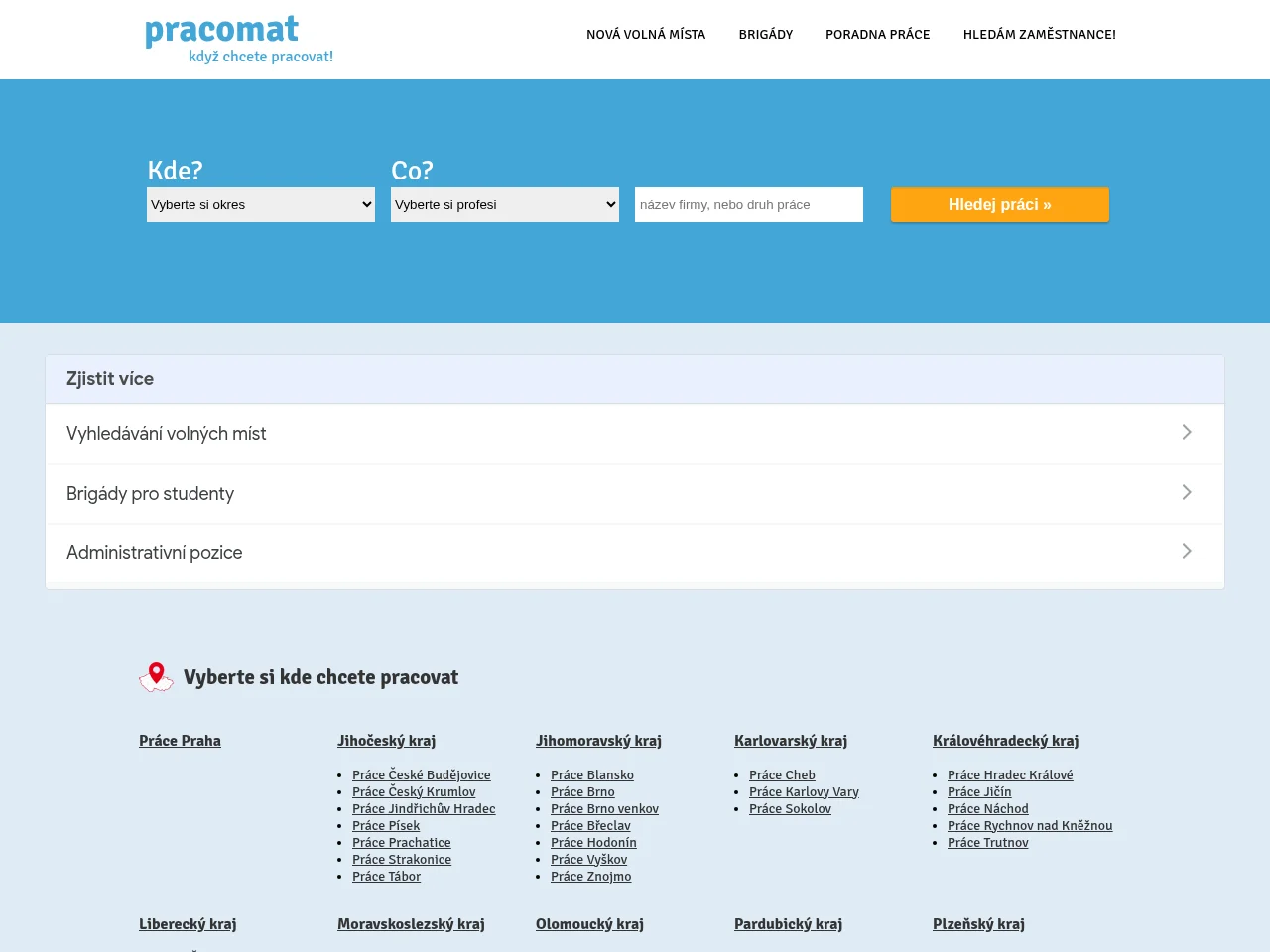Open the Vyberte si okres dropdown

tap(261, 204)
